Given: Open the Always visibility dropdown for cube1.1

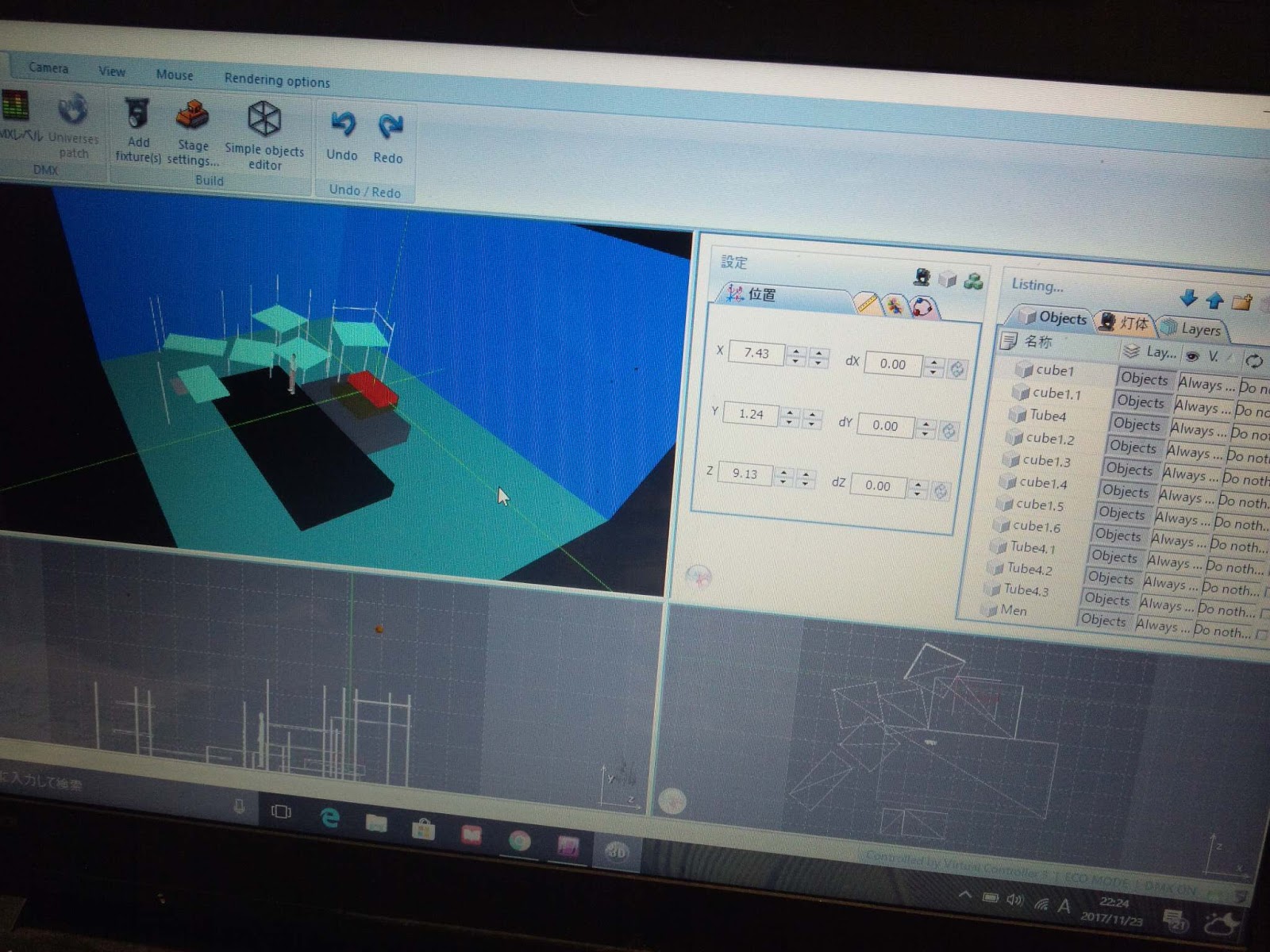Looking at the screenshot, I should 1203,407.
